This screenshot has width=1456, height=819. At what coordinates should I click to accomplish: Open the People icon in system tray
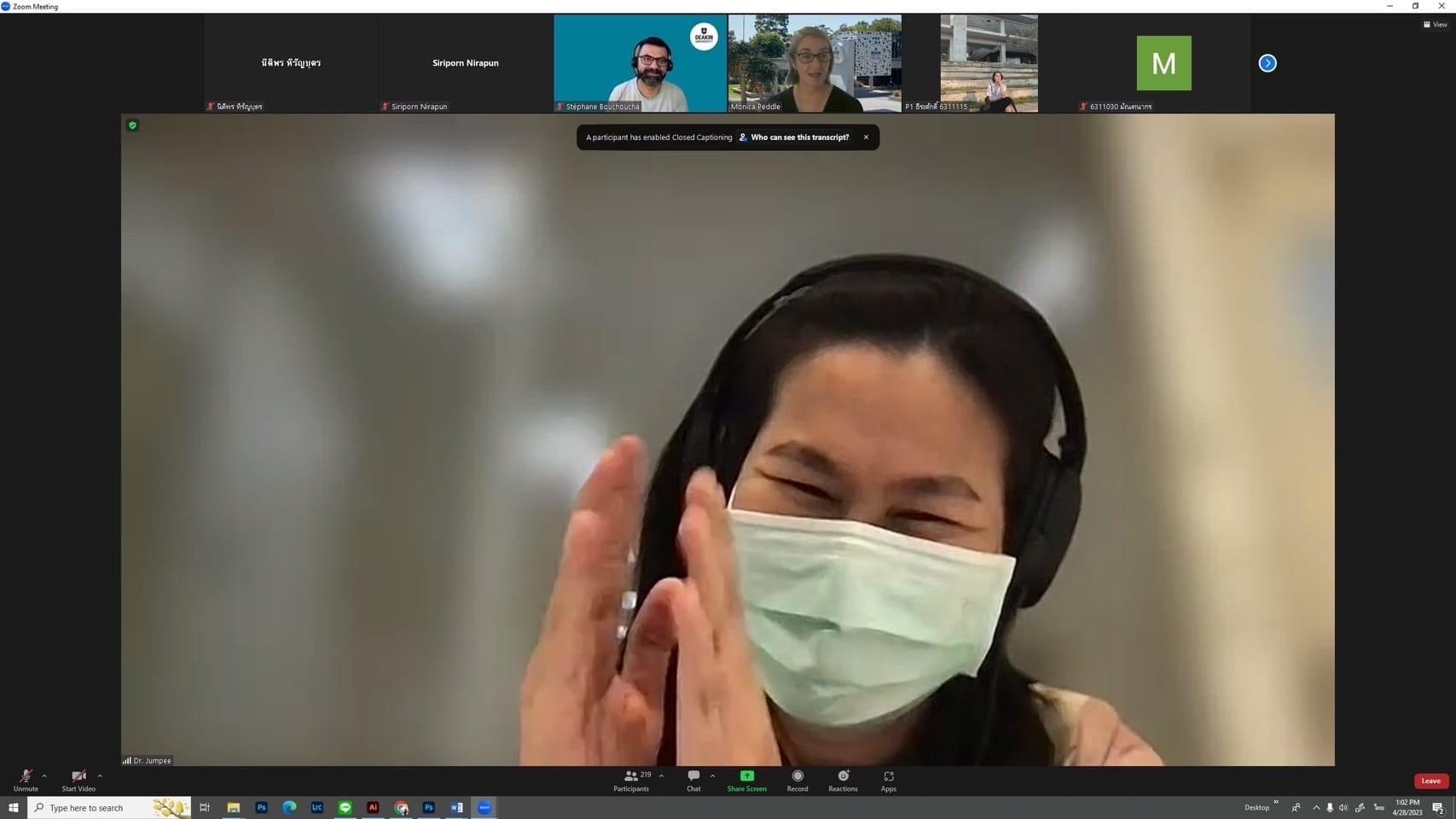tap(1296, 808)
